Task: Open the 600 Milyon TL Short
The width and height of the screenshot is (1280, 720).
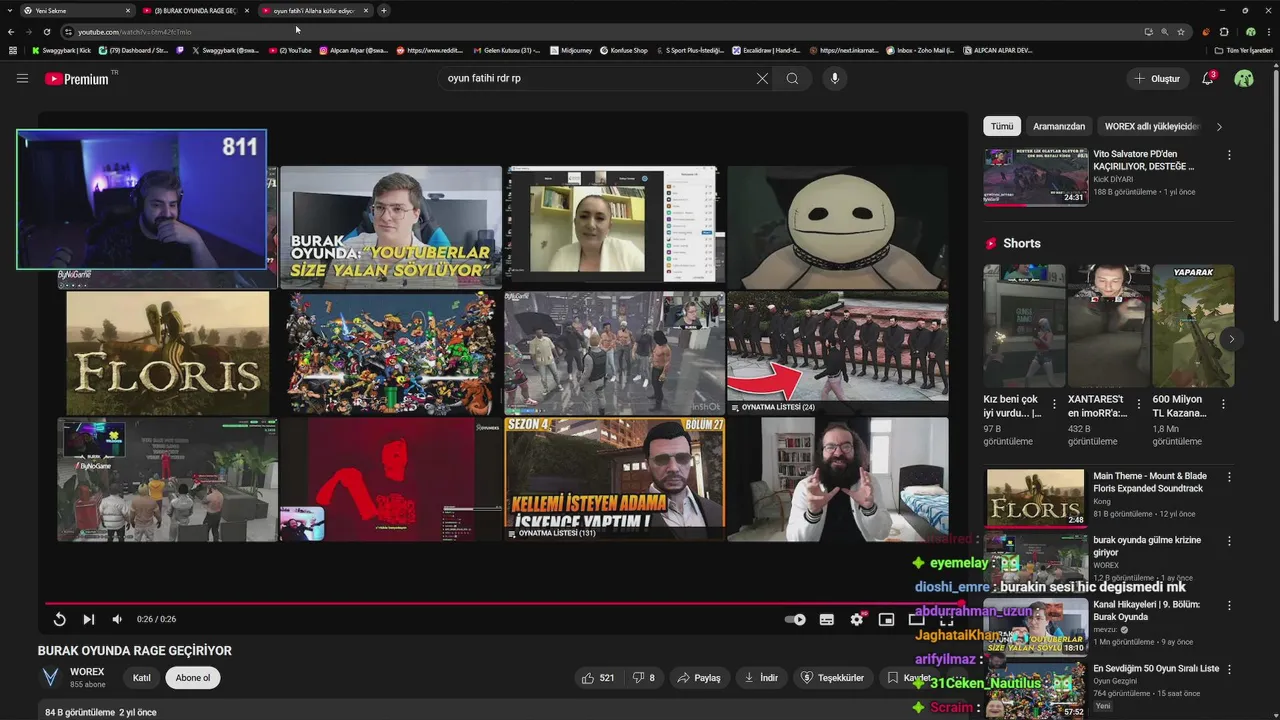Action: [x=1193, y=326]
